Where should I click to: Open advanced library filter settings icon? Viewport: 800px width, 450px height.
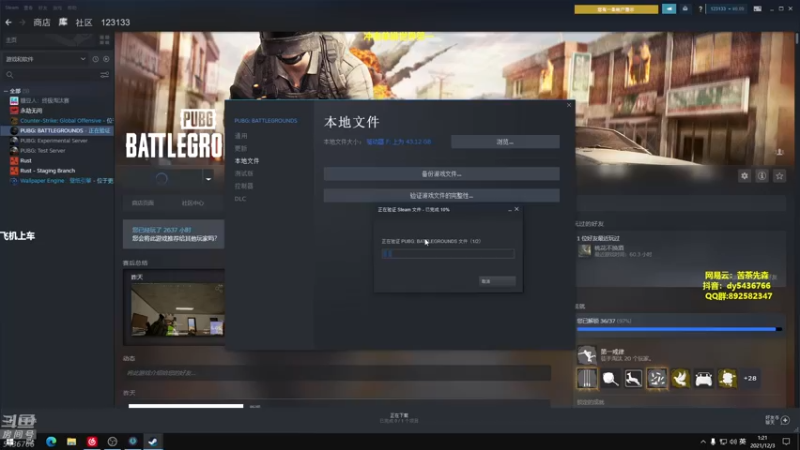point(105,75)
